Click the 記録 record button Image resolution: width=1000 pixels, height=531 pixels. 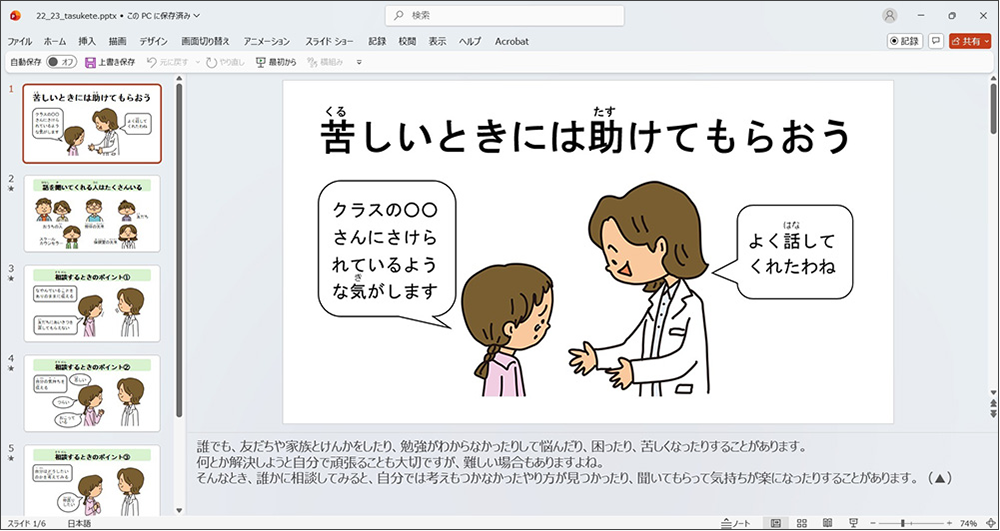click(905, 41)
